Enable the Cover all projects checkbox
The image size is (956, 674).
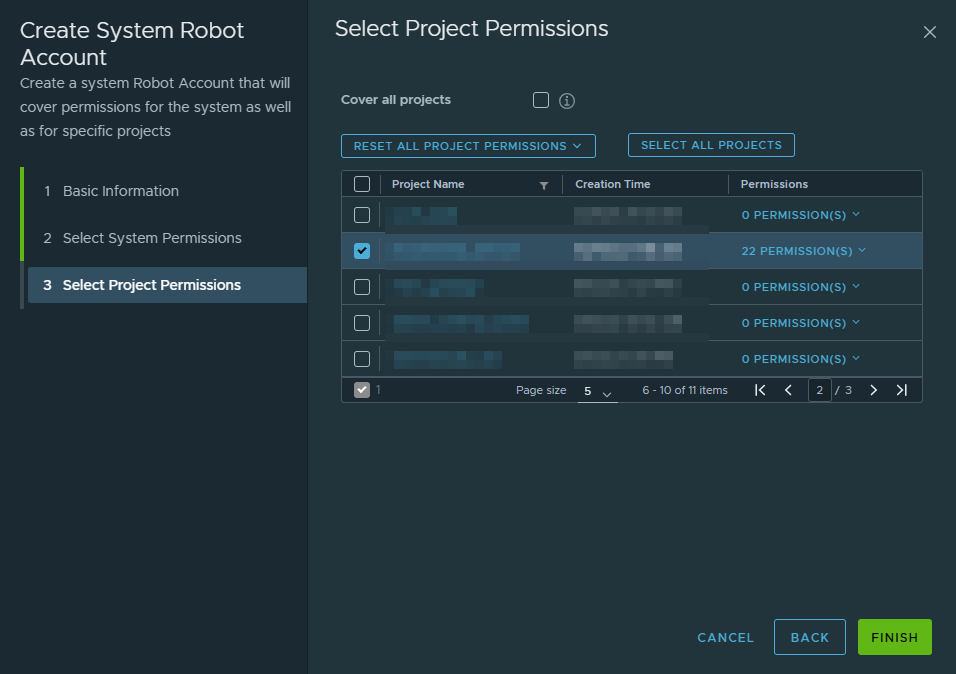click(x=541, y=100)
